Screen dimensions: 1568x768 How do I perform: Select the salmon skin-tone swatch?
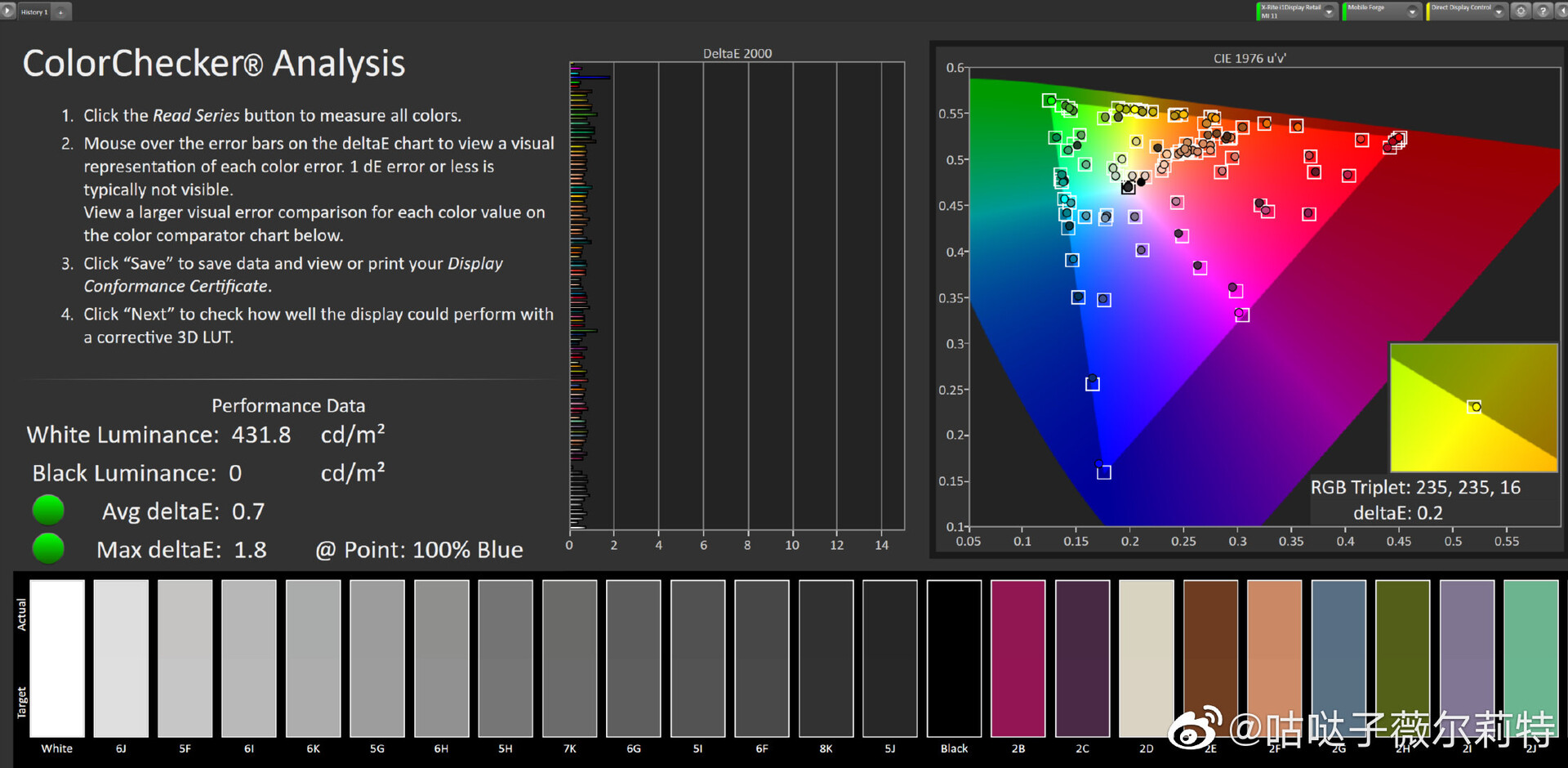pyautogui.click(x=1275, y=659)
